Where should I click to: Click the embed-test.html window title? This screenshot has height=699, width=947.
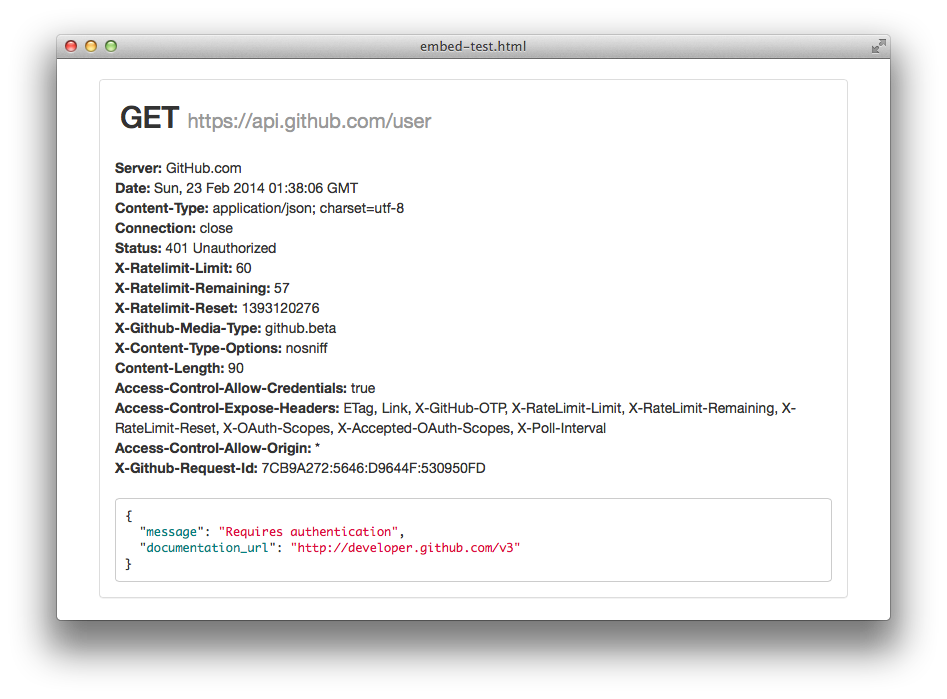pos(473,47)
